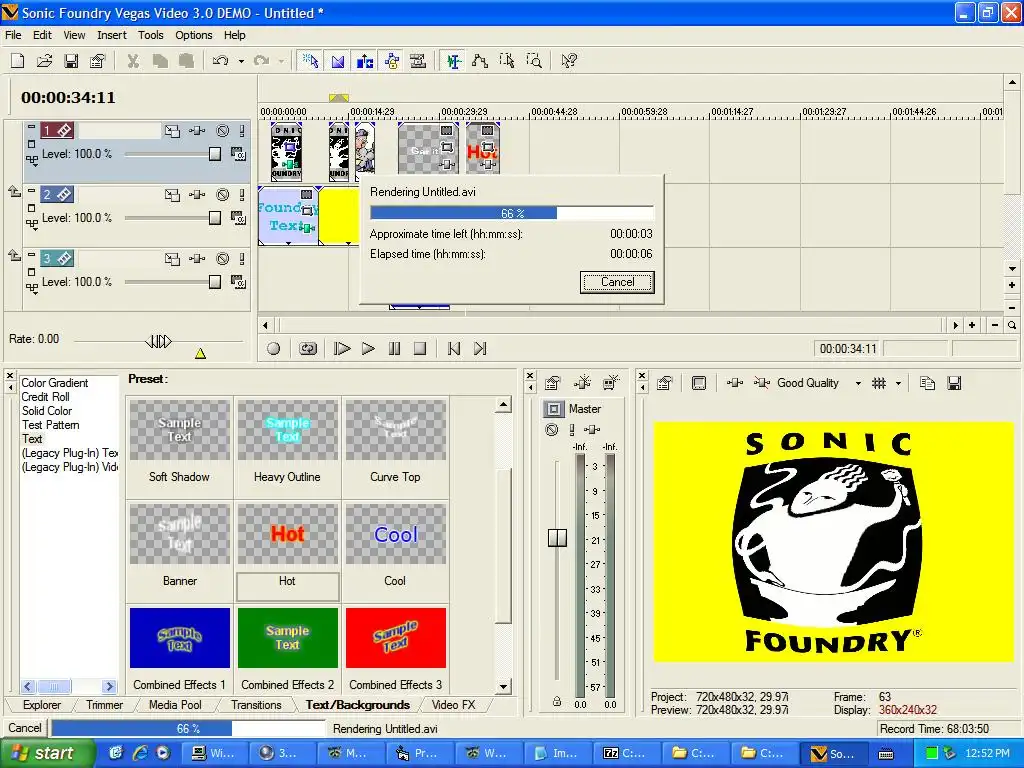Select the Selection Edit tool icon
The height and width of the screenshot is (768, 1024).
(x=507, y=61)
